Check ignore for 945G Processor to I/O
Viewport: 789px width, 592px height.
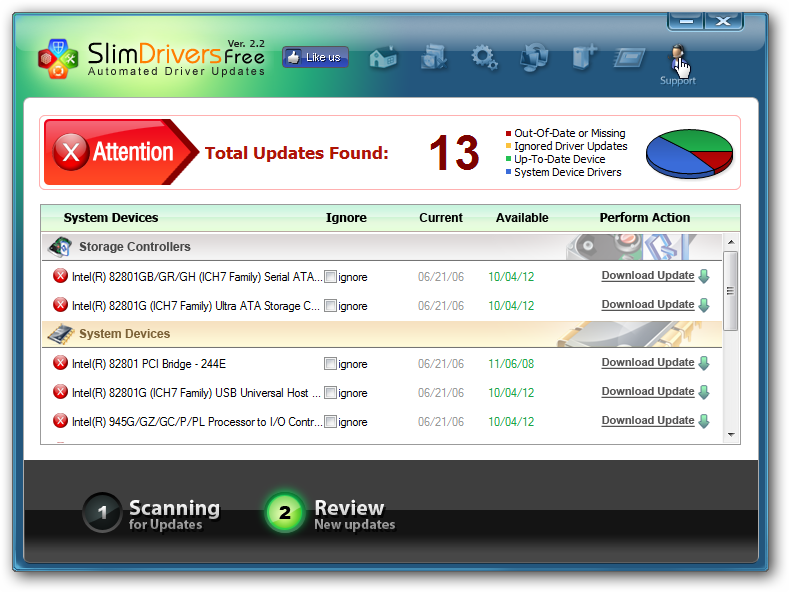click(330, 422)
